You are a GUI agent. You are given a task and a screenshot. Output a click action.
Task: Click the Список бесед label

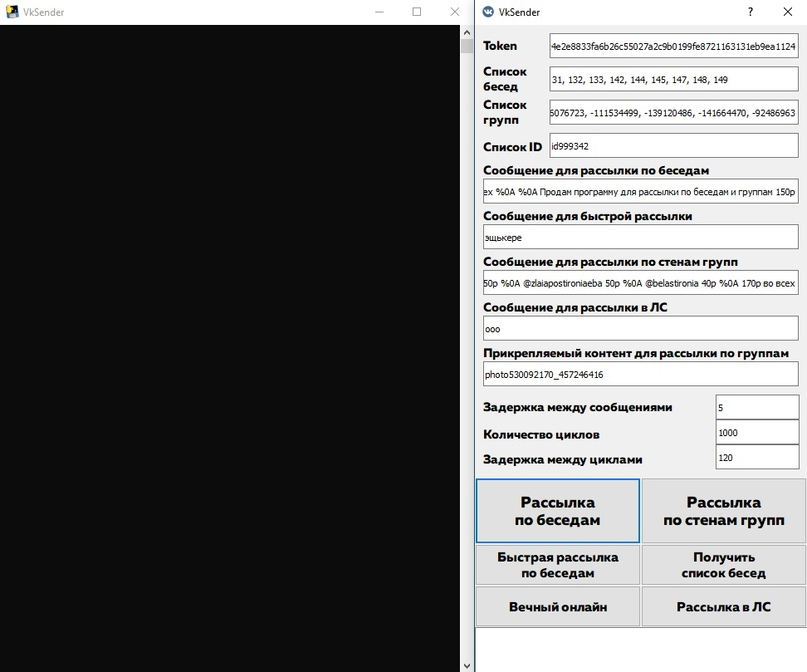[504, 79]
